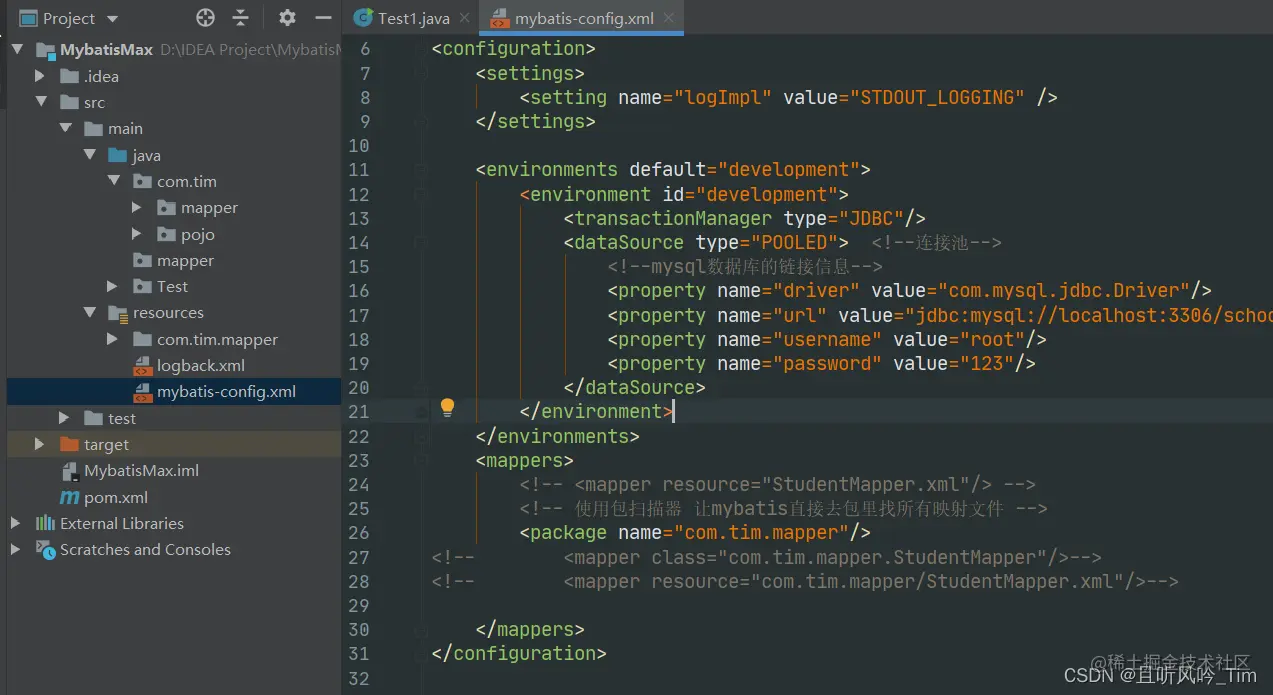Click the .idea folder icon
The width and height of the screenshot is (1273, 695).
69,76
